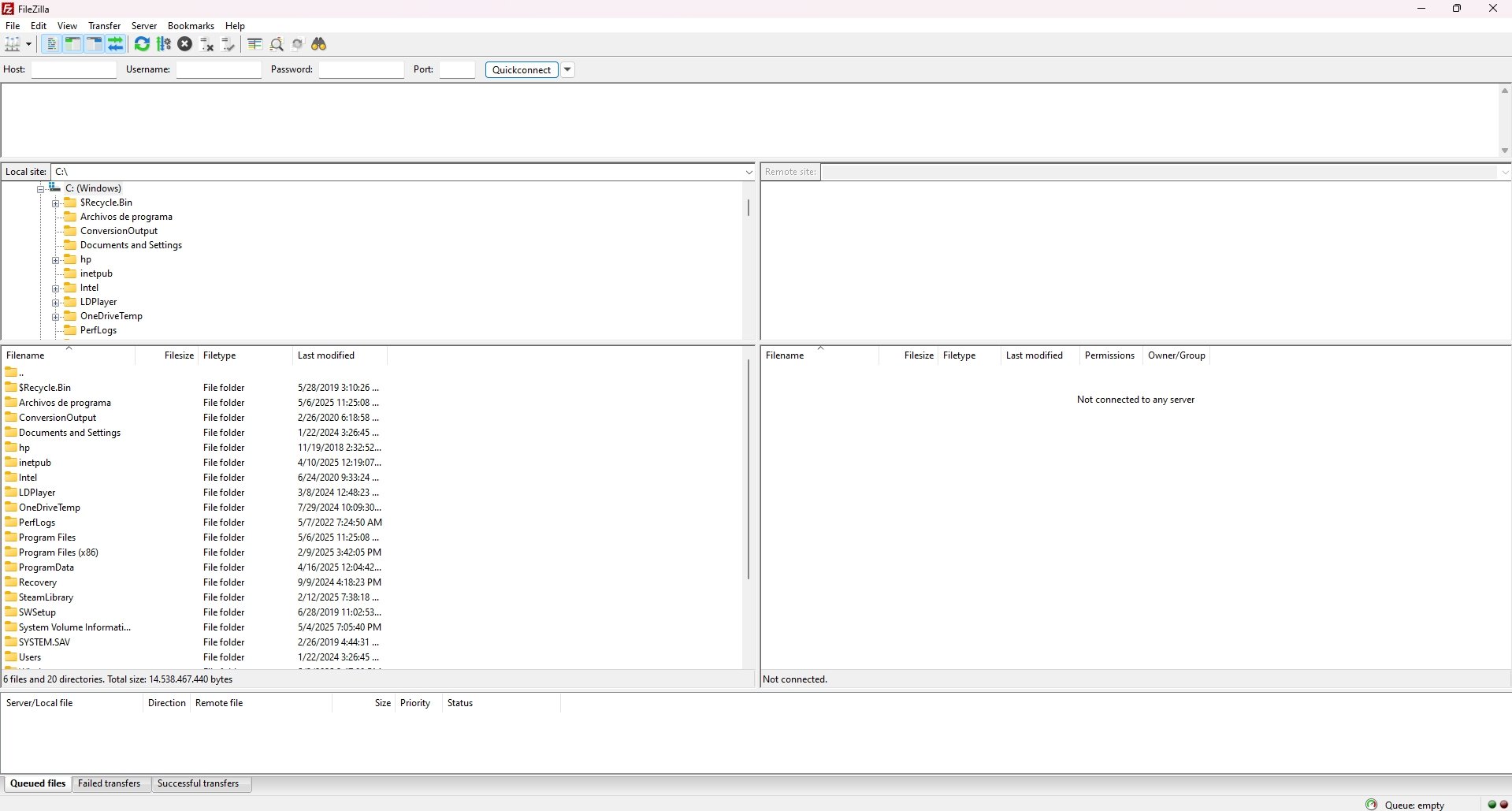1512x811 pixels.
Task: Open the Local site path dropdown
Action: 749,172
